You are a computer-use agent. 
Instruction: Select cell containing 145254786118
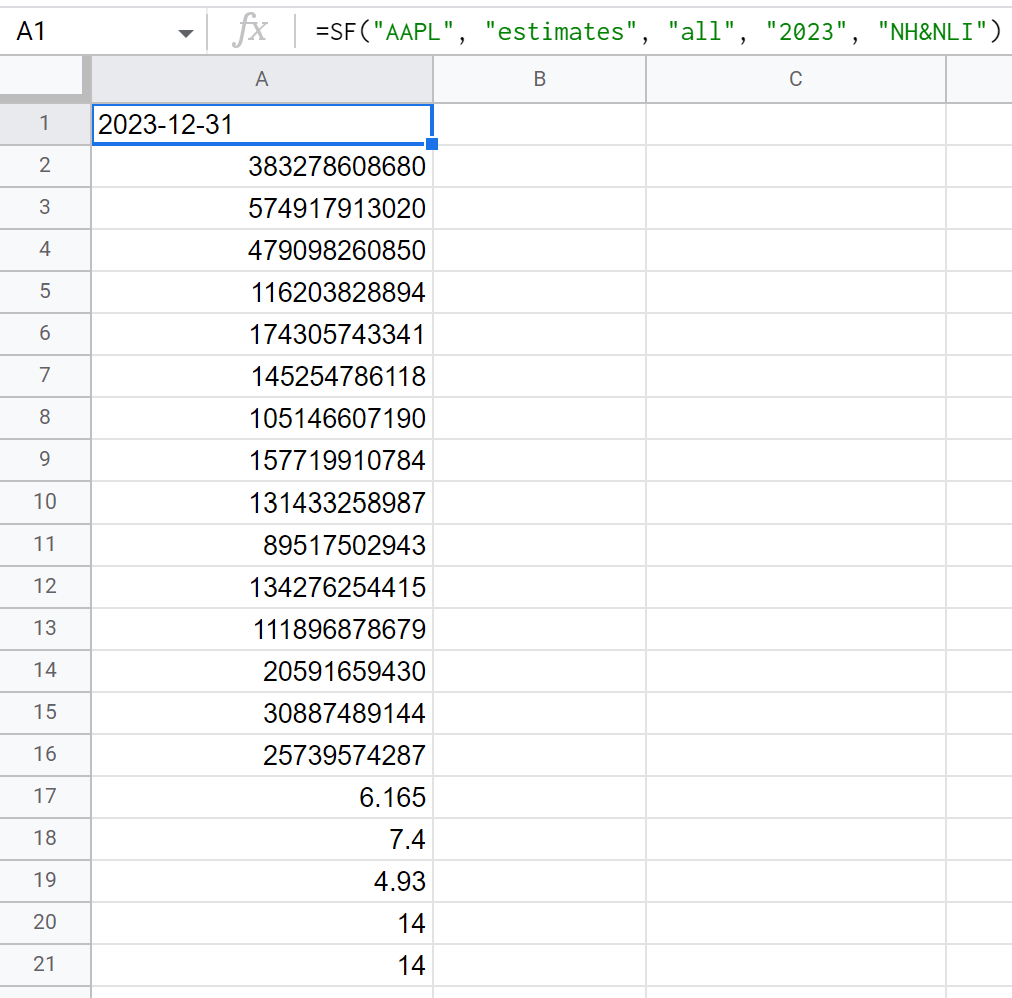point(262,376)
